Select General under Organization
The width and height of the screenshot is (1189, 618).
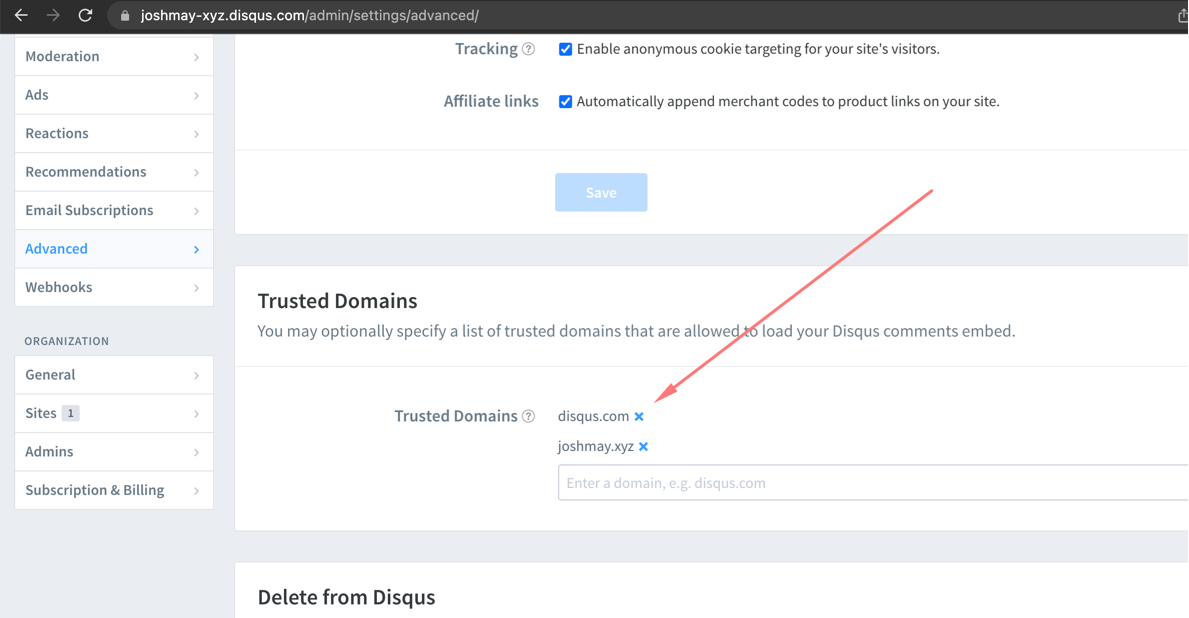pos(52,374)
